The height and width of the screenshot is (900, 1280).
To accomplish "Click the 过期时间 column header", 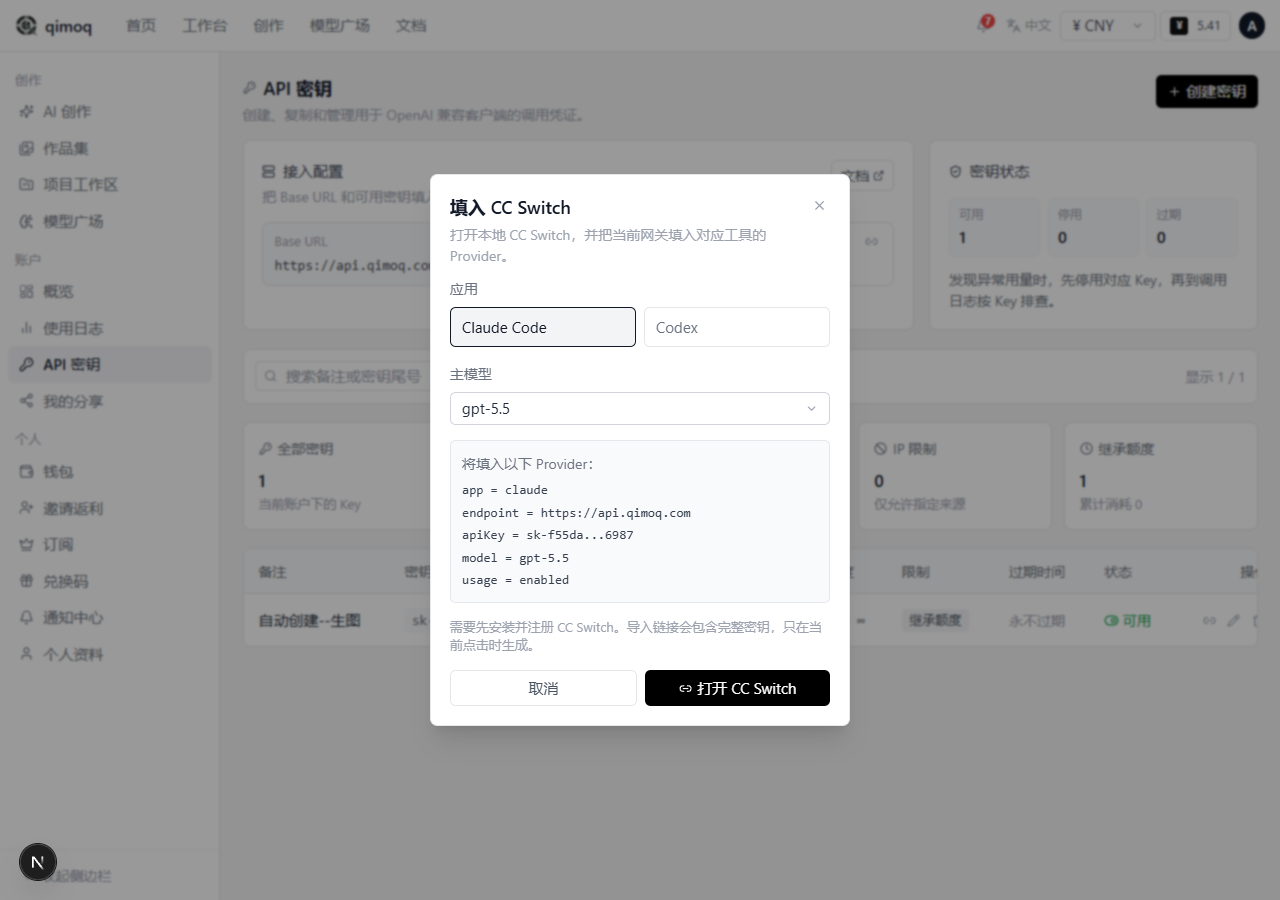I will point(1037,572).
